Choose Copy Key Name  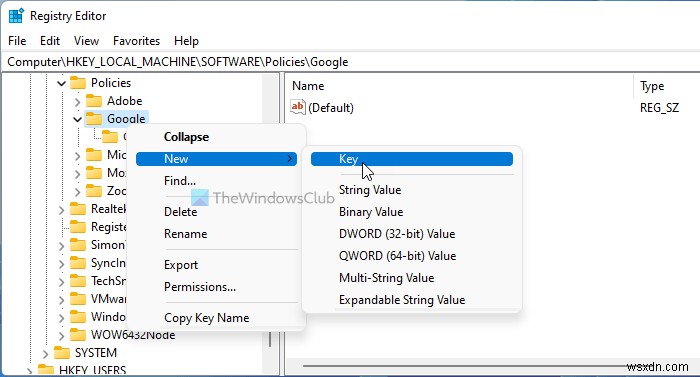pos(217,318)
